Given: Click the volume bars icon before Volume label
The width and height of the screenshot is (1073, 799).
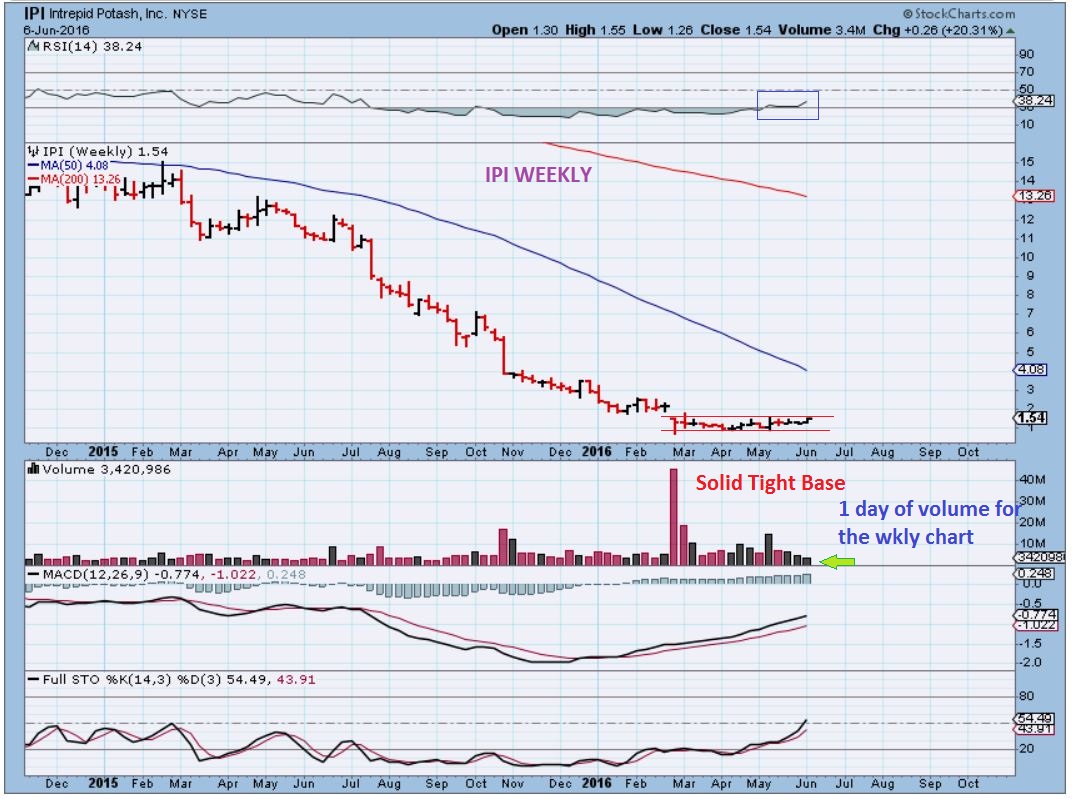Looking at the screenshot, I should click(x=34, y=469).
